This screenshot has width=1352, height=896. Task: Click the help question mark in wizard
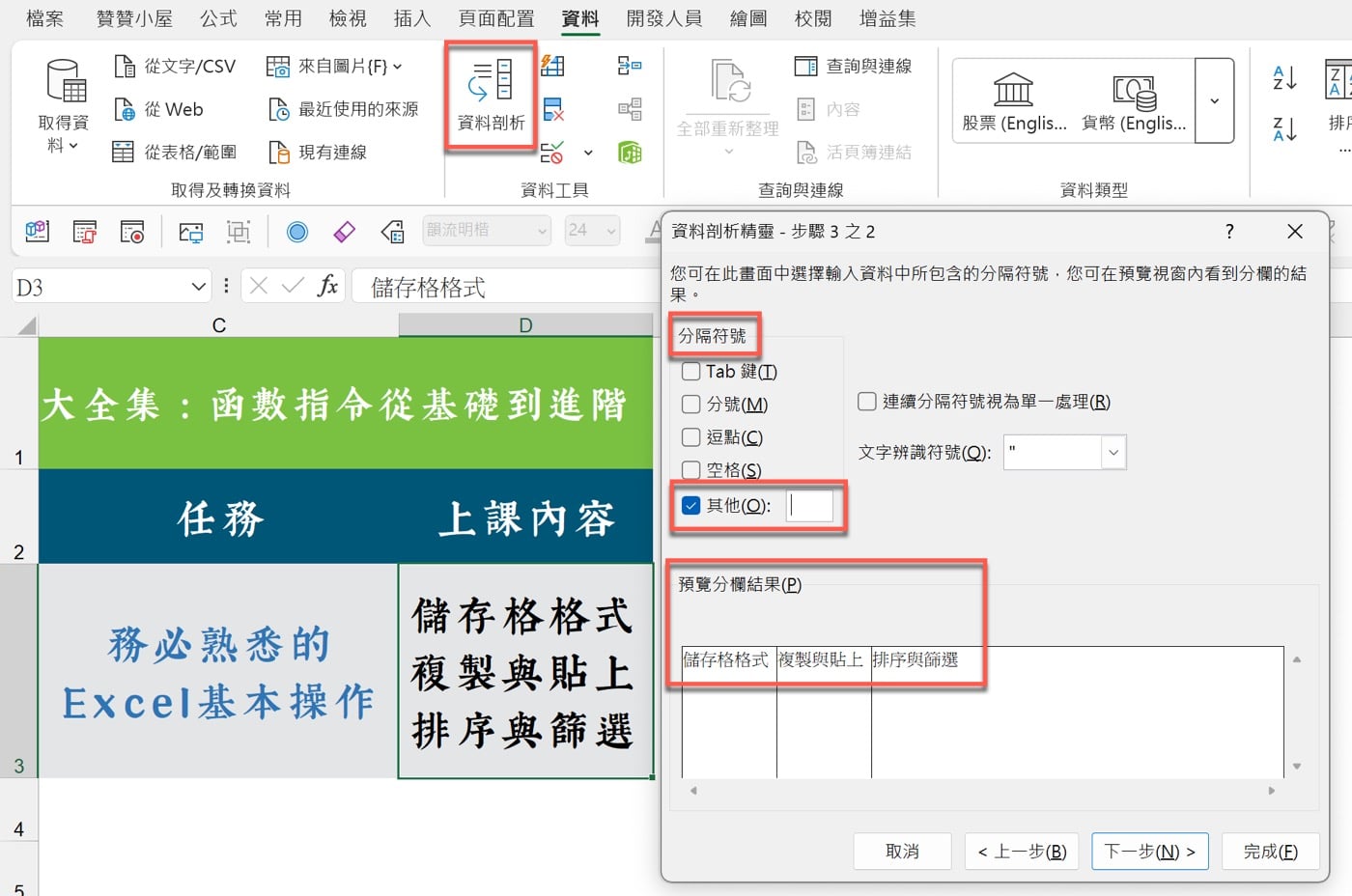[x=1228, y=231]
